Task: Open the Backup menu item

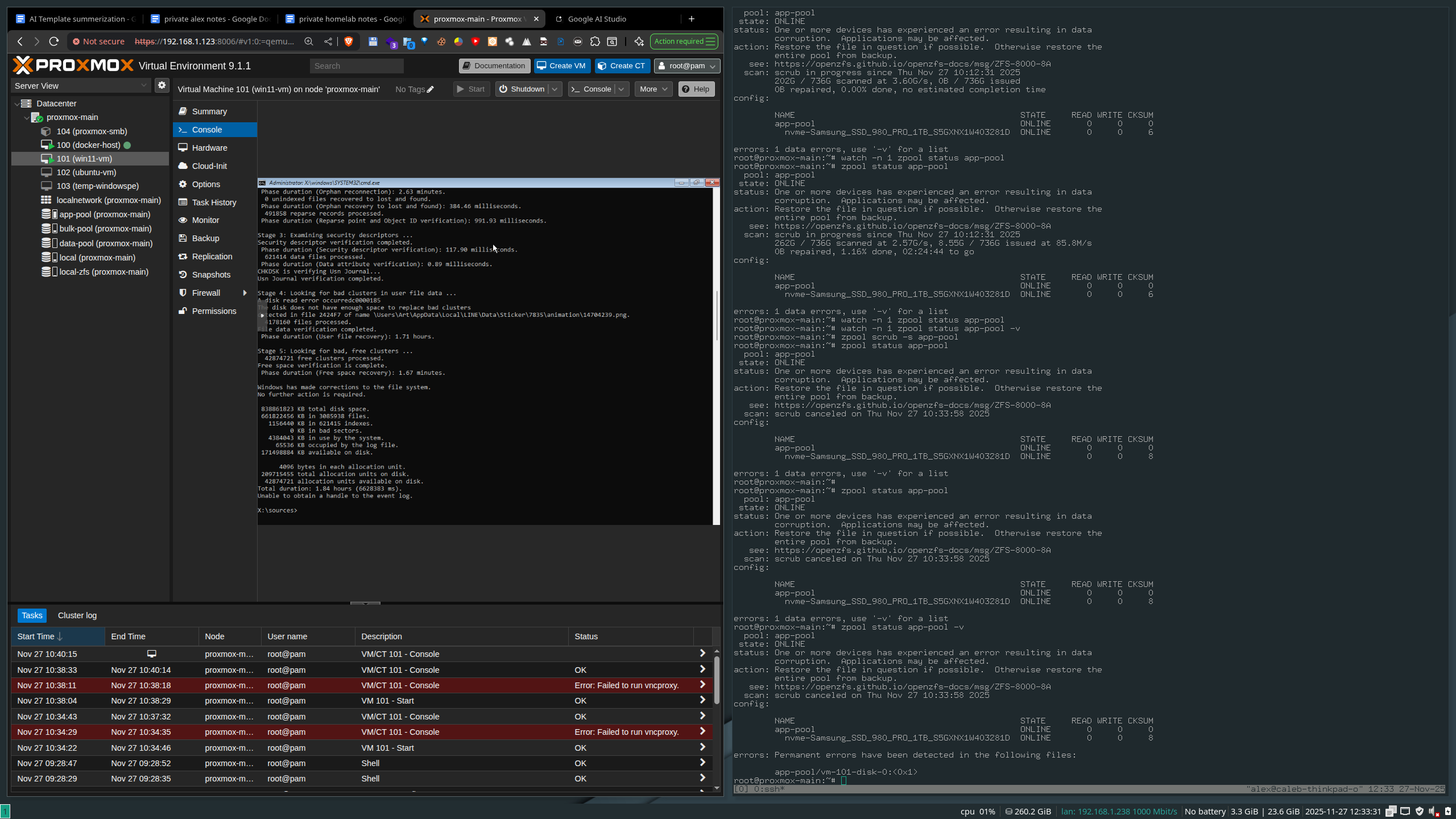Action: point(215,238)
